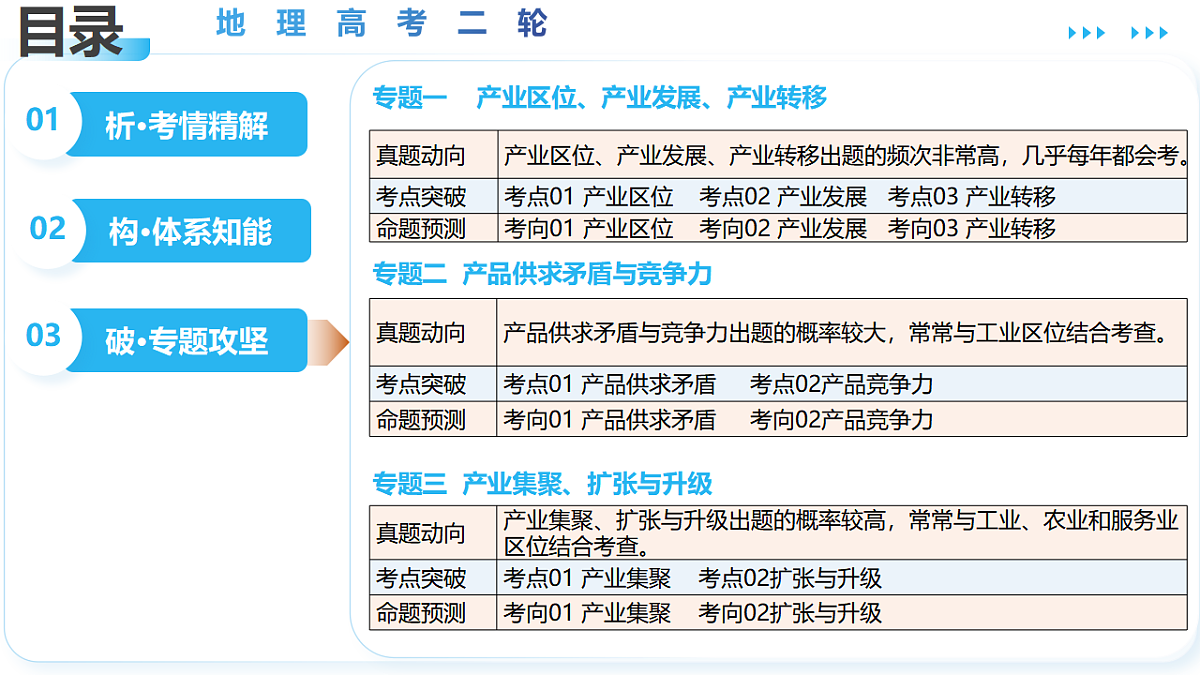Click text 产业集聚、扩张与升级出题的概率较高
The width and height of the screenshot is (1200, 675).
tap(694, 520)
